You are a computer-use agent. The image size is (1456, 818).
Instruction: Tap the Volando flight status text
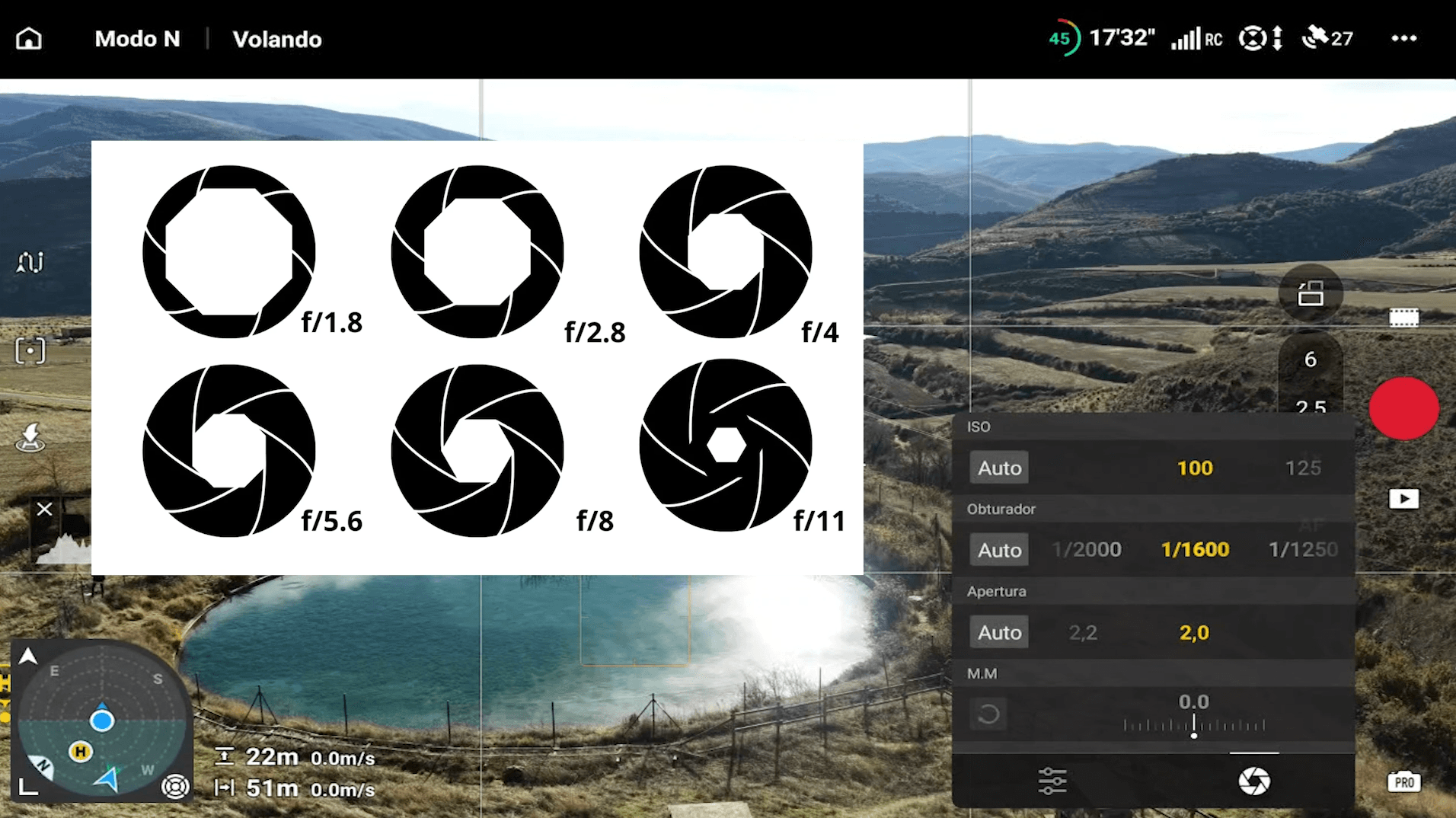click(x=277, y=39)
